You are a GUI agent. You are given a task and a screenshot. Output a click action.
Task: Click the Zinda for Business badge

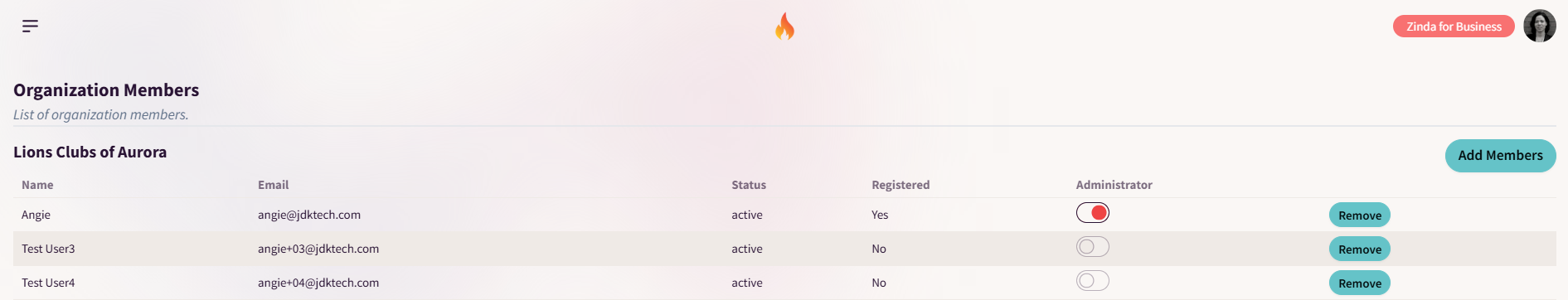[x=1454, y=27]
